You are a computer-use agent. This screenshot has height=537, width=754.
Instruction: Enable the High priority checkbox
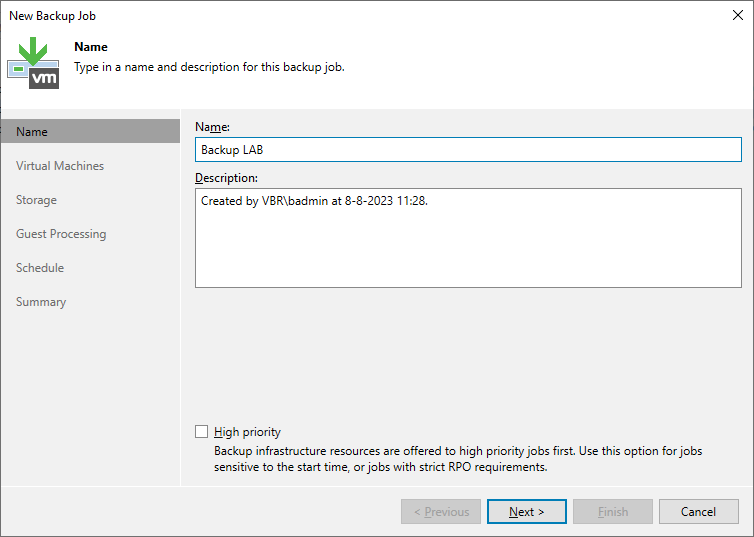[x=201, y=431]
